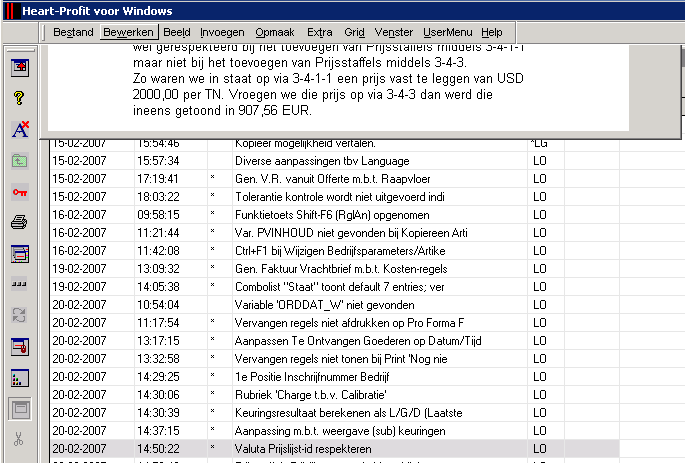Open the Extra menu
The image size is (685, 463).
click(x=319, y=32)
